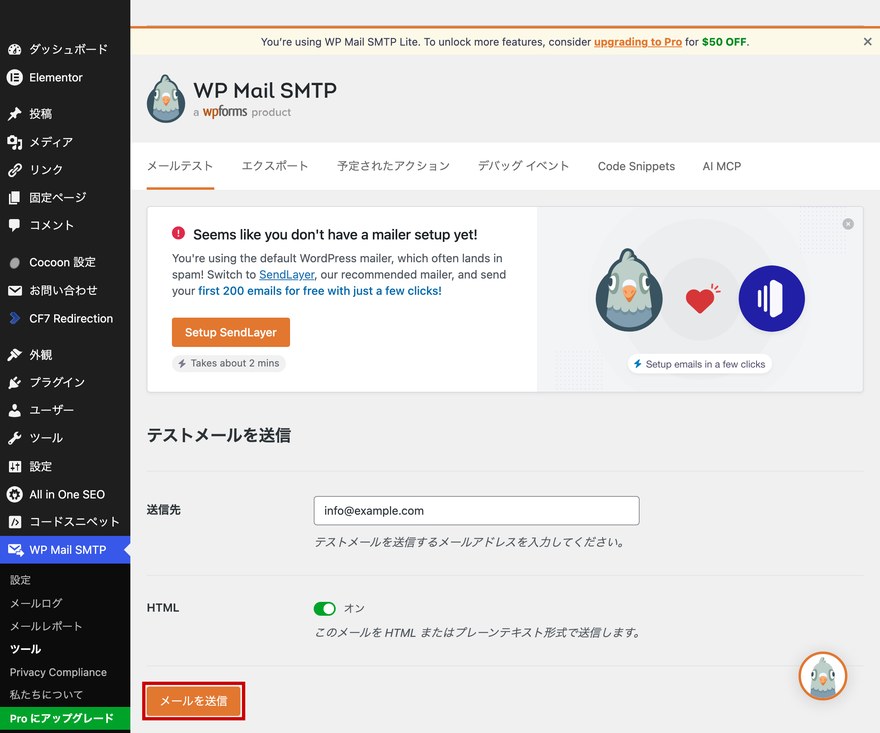Click Pro にアップグレード in the sidebar
This screenshot has height=733, width=880.
point(65,718)
